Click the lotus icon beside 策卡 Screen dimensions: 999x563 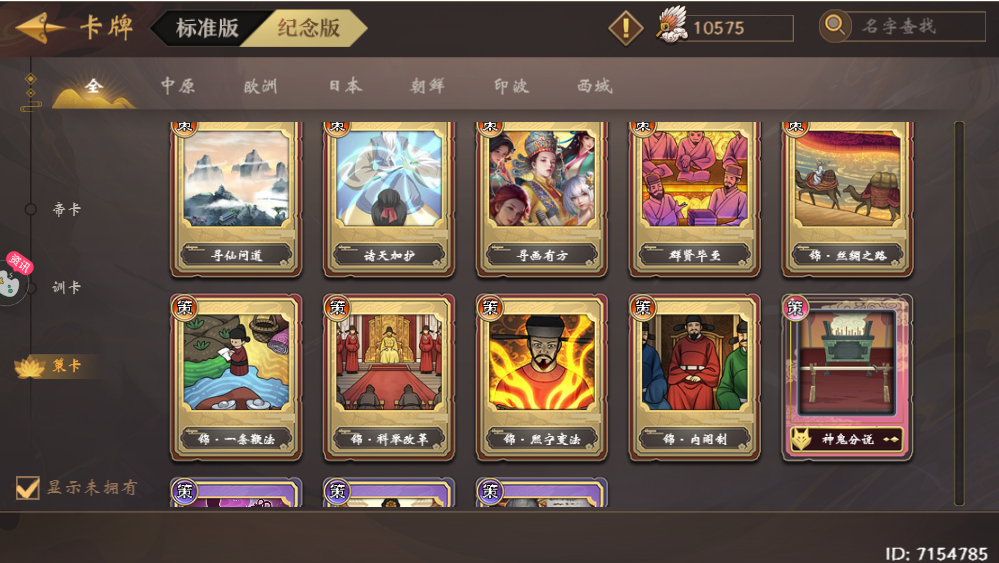pyautogui.click(x=30, y=367)
